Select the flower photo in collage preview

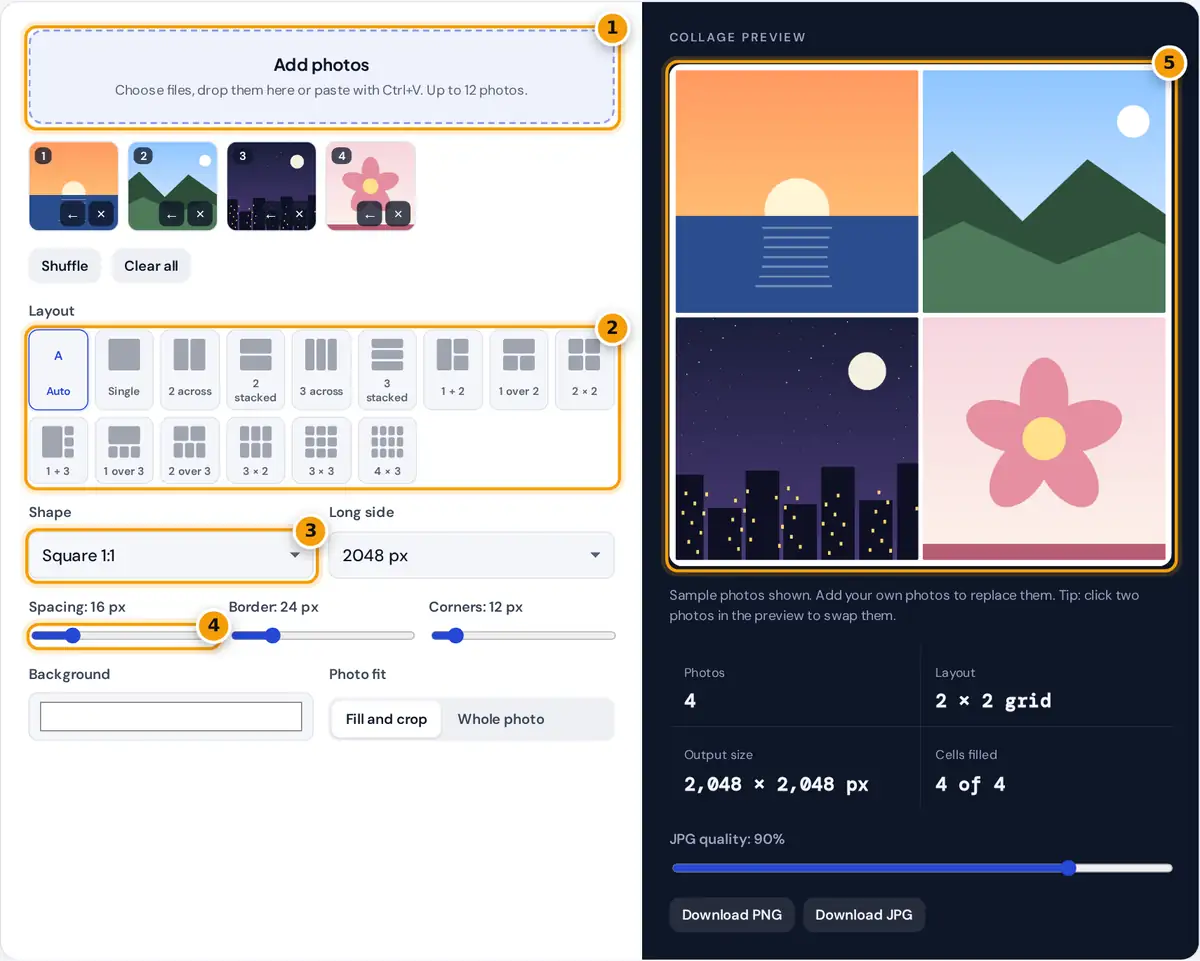coord(1044,439)
